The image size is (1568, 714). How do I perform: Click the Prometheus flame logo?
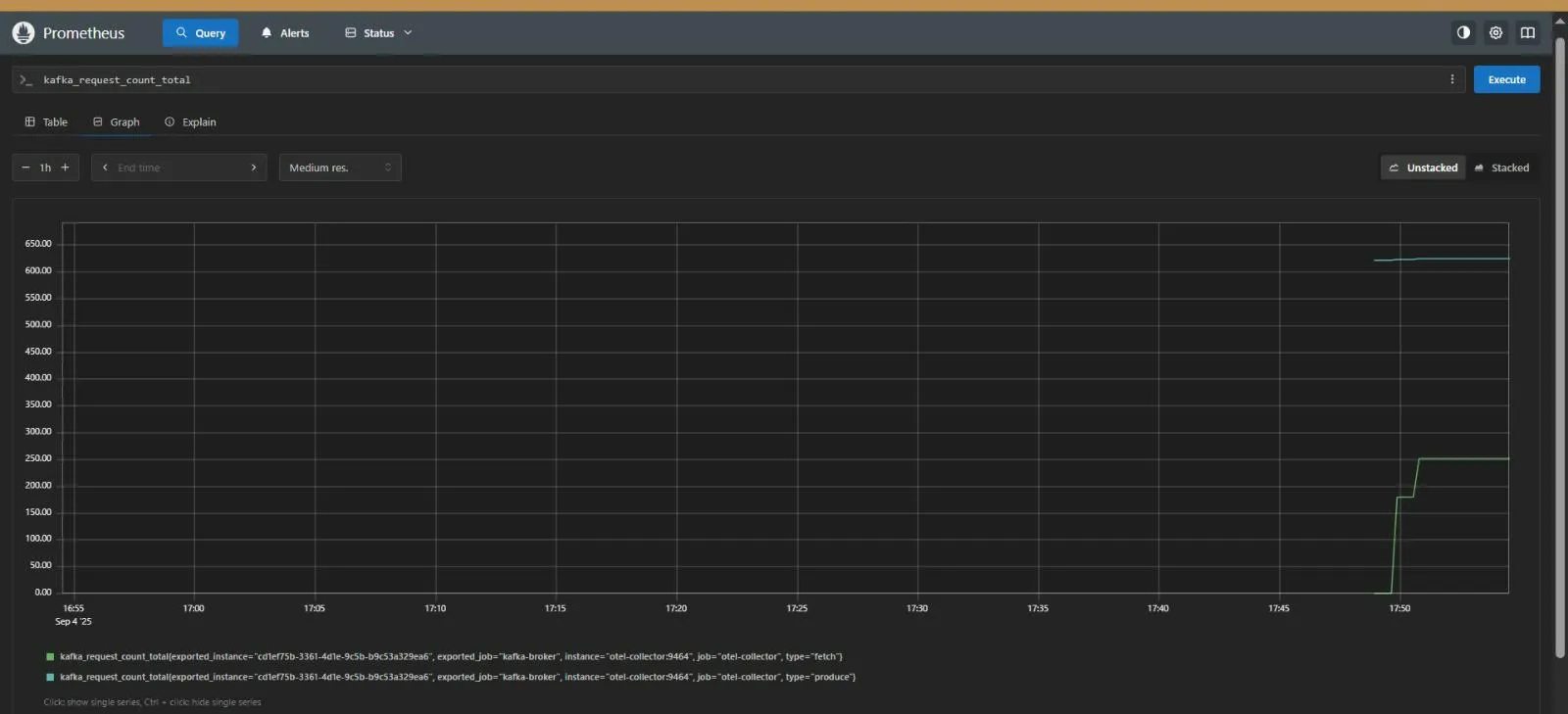pos(23,32)
